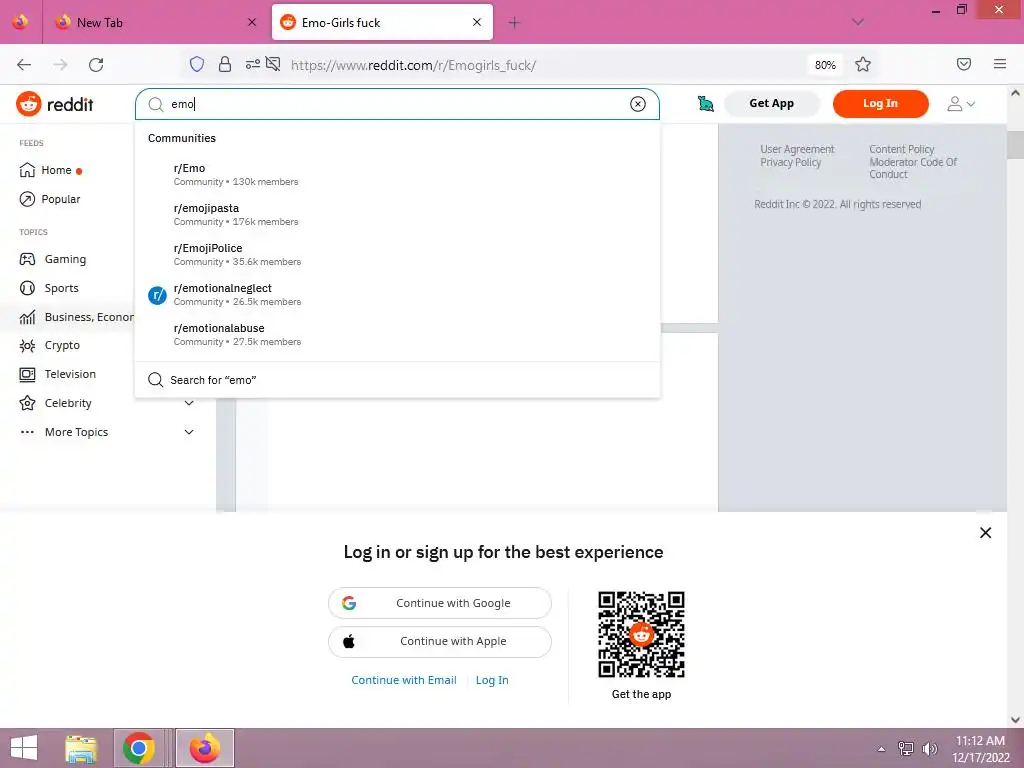Select the Gaming topic
1024x768 pixels.
click(54, 259)
